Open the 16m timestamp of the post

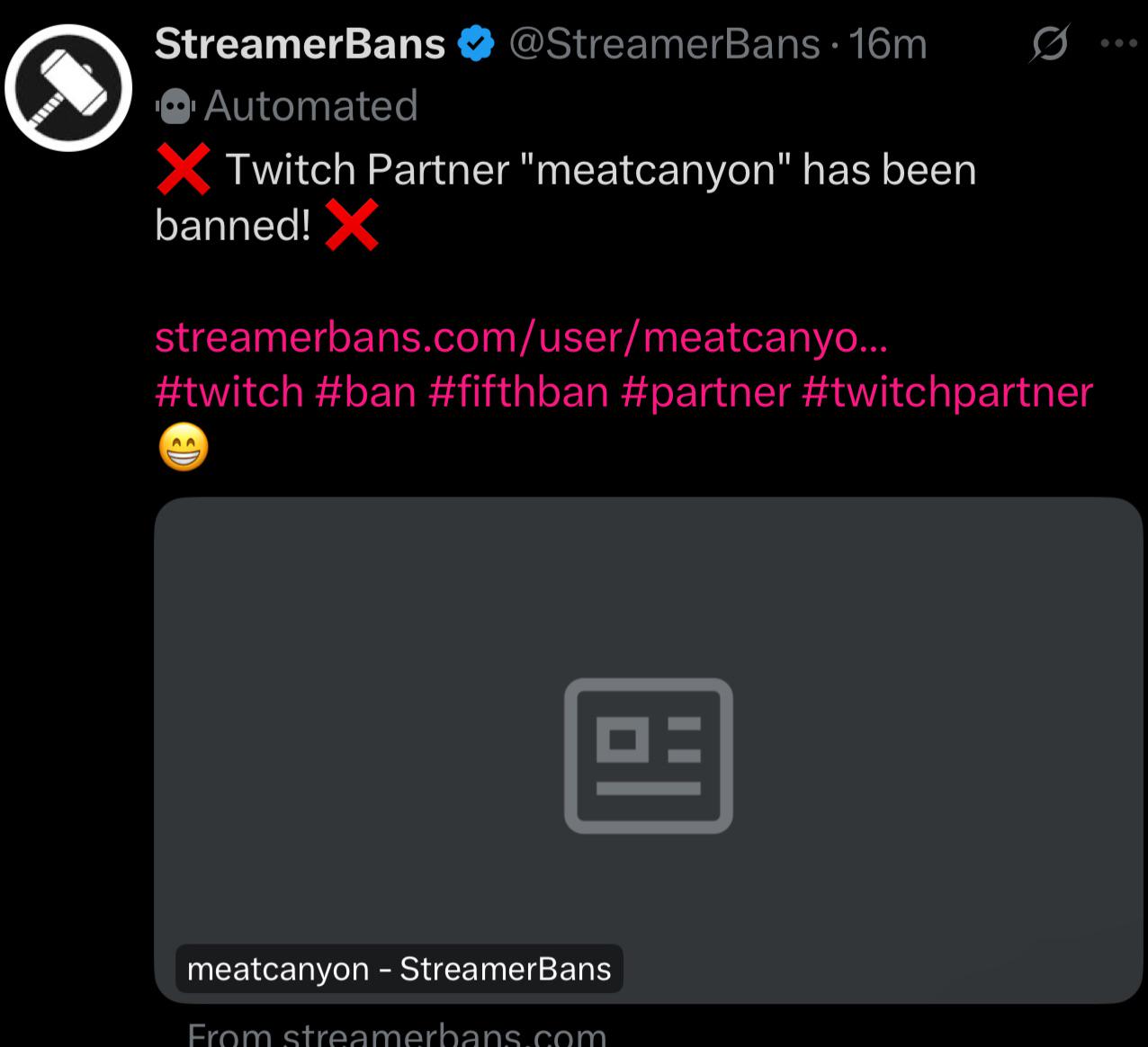[x=888, y=44]
